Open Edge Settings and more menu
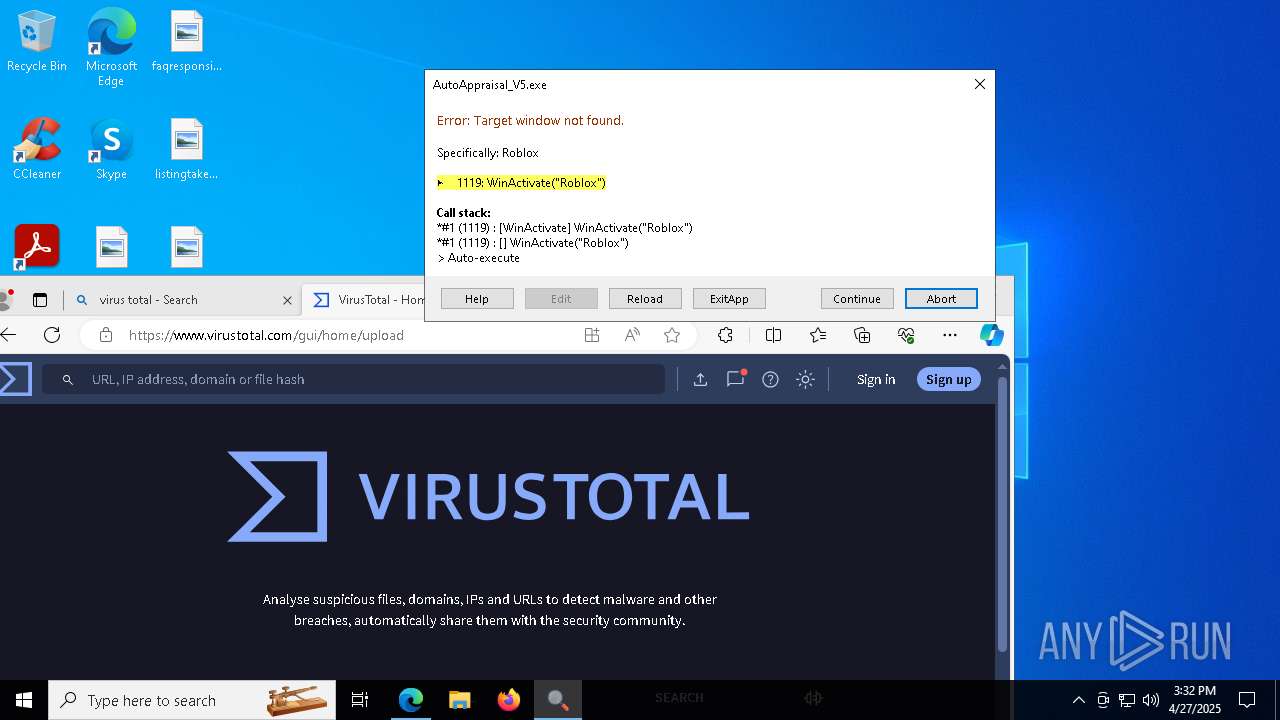1280x720 pixels. tap(950, 335)
